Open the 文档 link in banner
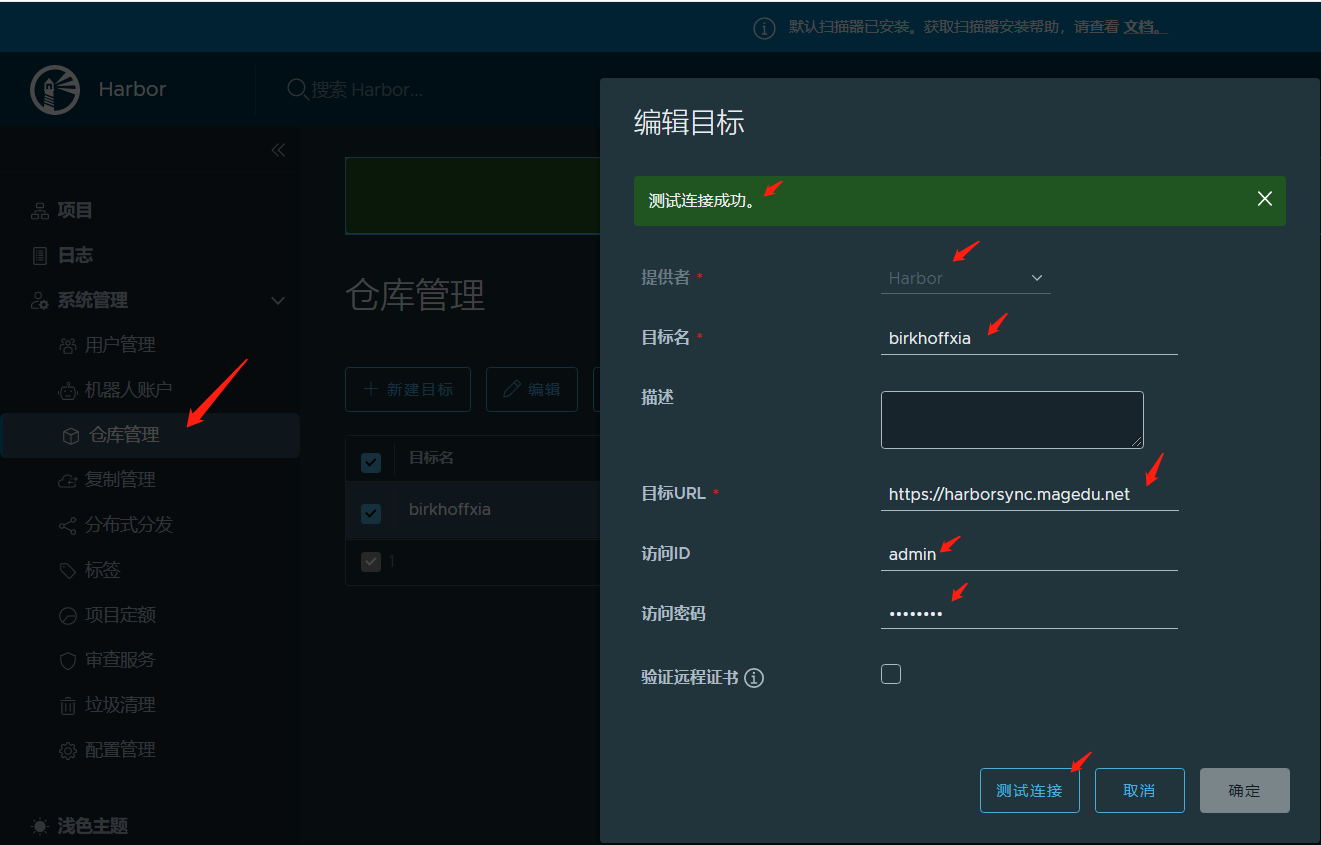The image size is (1321, 845). [1144, 28]
